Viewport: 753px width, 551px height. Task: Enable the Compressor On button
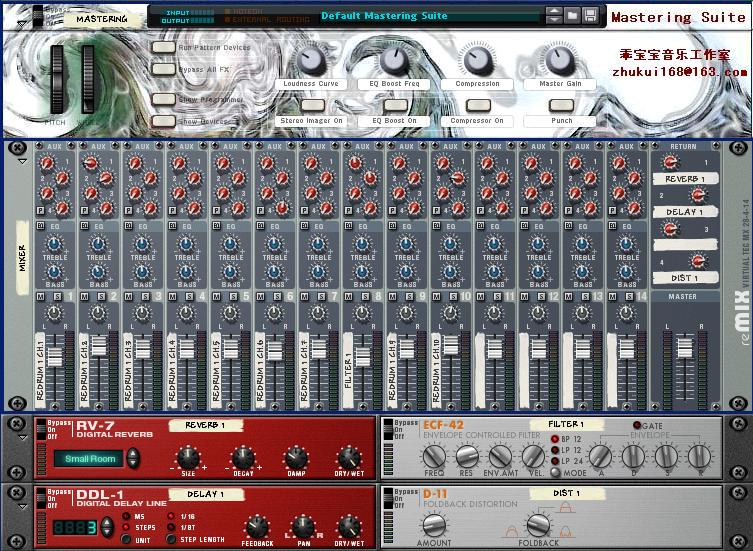pos(478,105)
